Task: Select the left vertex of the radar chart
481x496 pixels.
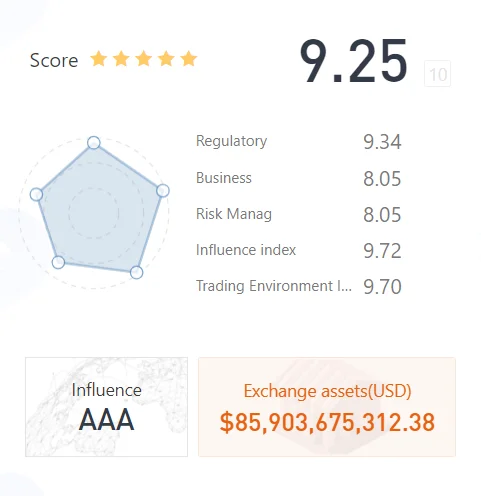Action: click(x=36, y=194)
